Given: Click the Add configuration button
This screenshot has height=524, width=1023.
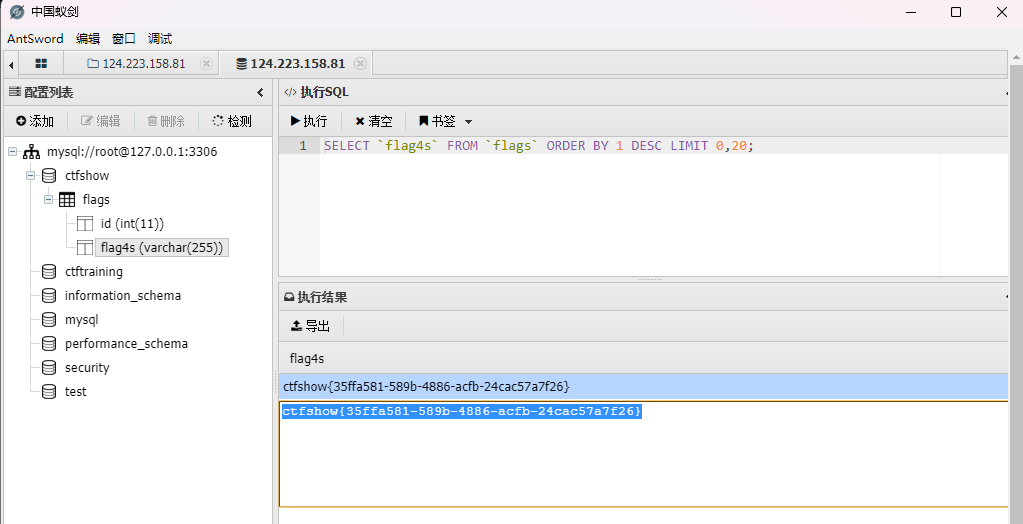Looking at the screenshot, I should (x=35, y=121).
